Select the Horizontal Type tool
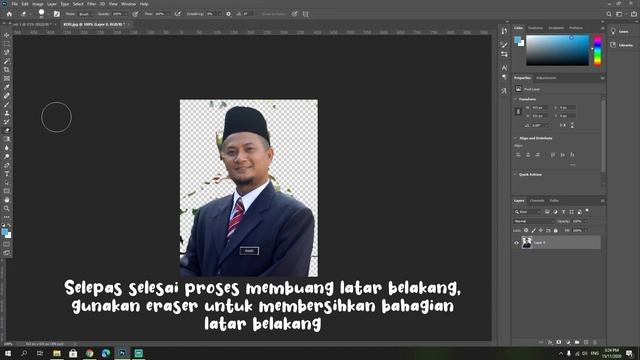This screenshot has width=640, height=360. [7, 174]
